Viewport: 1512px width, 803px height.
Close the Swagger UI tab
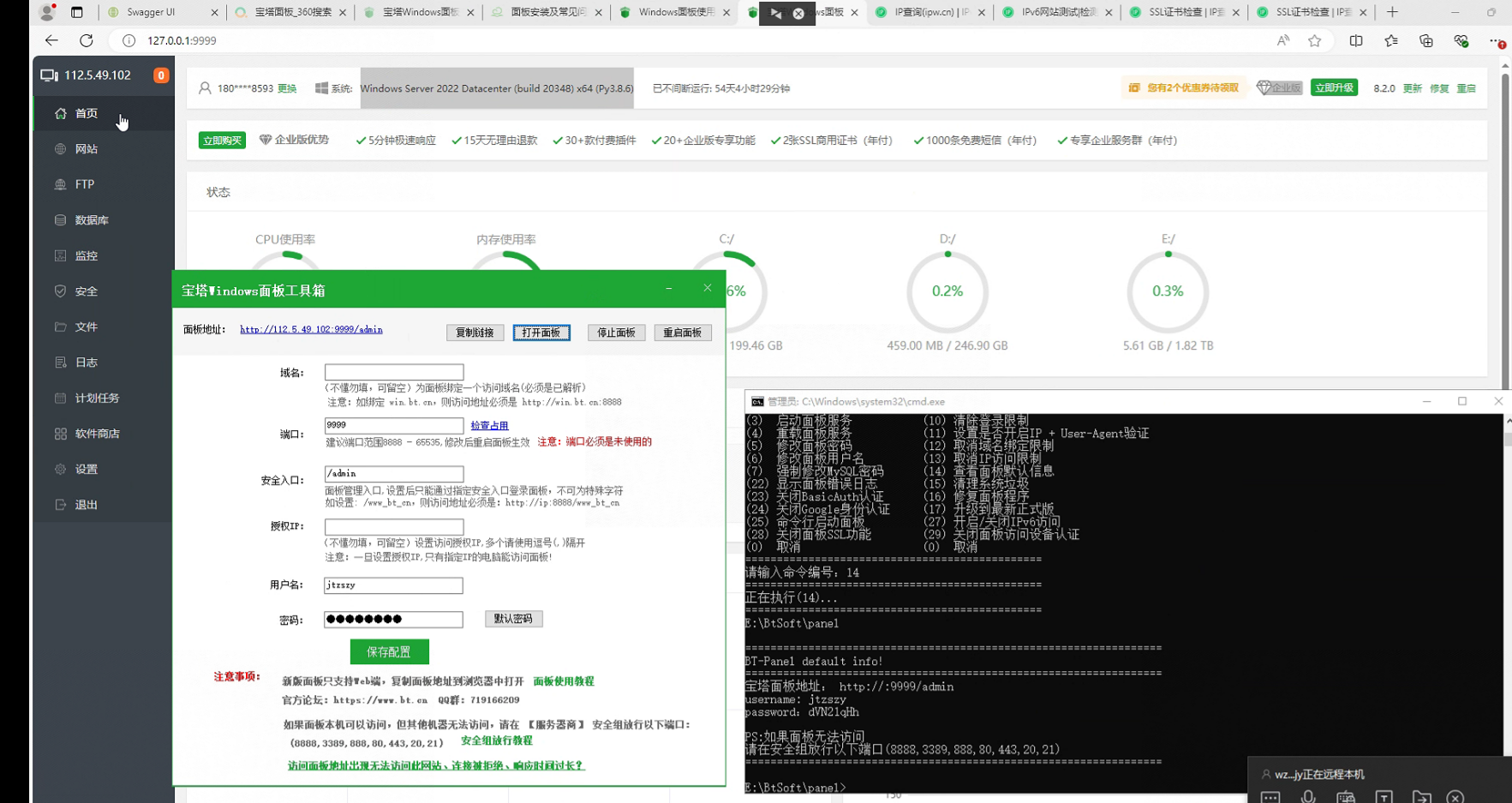coord(214,12)
